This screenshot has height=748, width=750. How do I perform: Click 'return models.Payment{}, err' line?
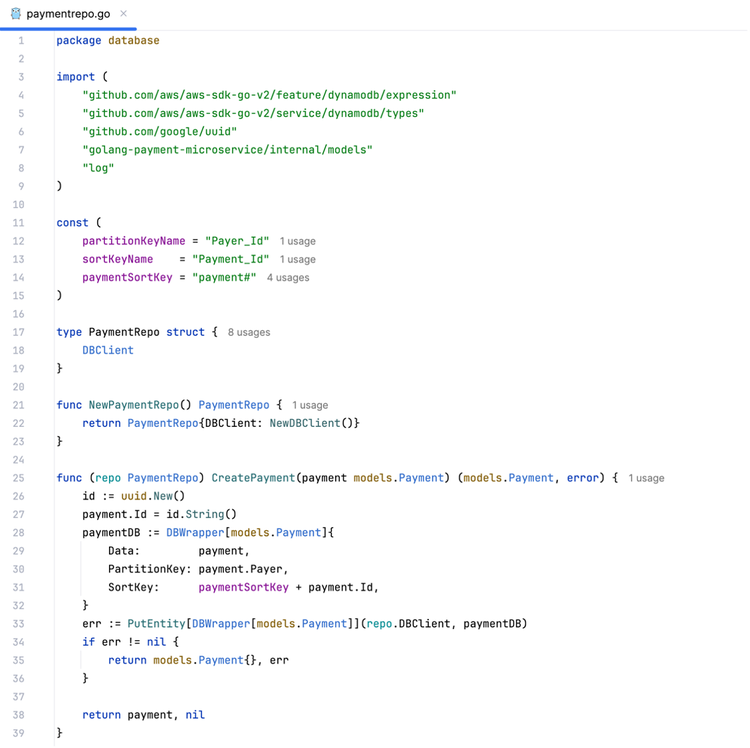click(x=199, y=660)
